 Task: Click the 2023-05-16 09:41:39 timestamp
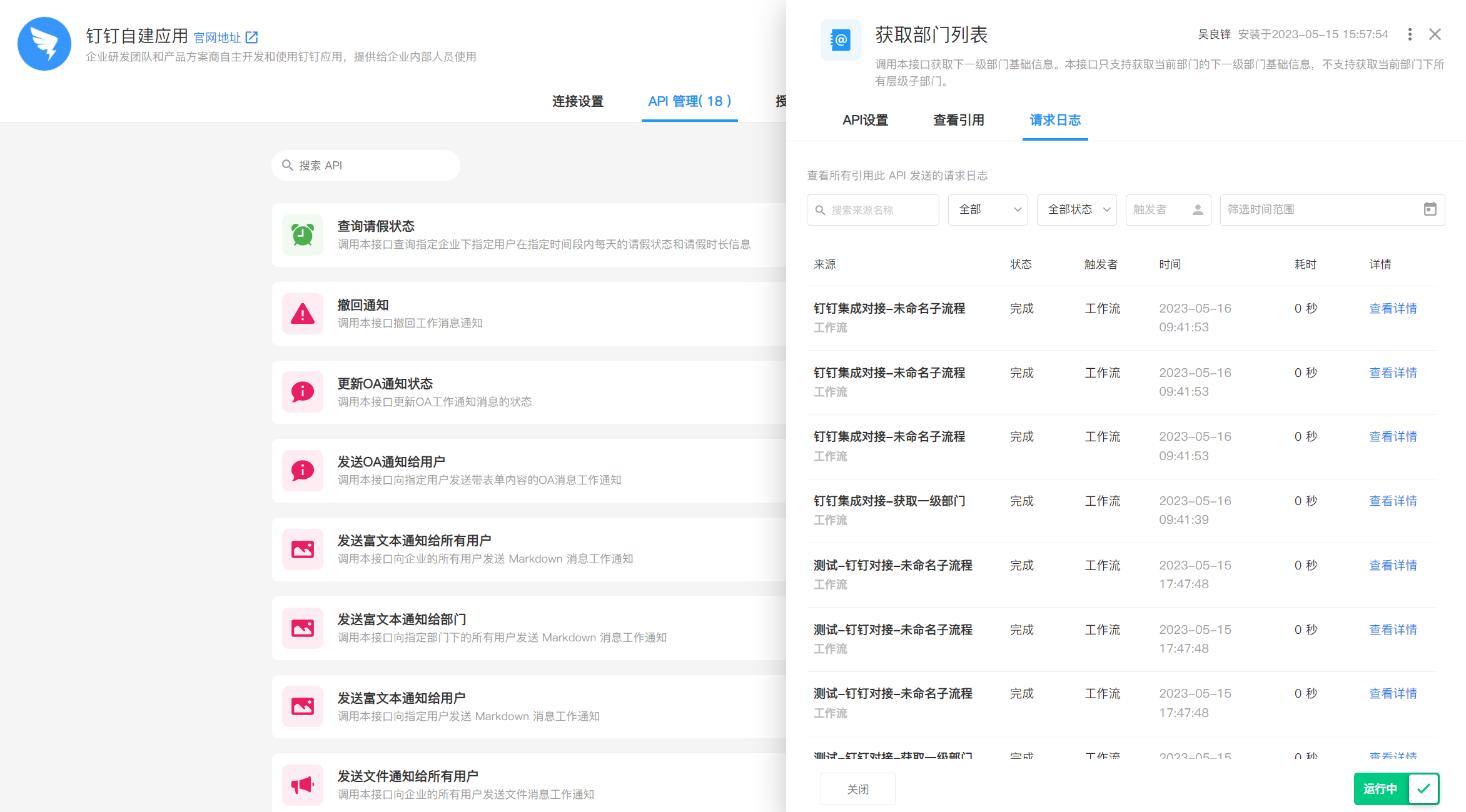[x=1195, y=510]
